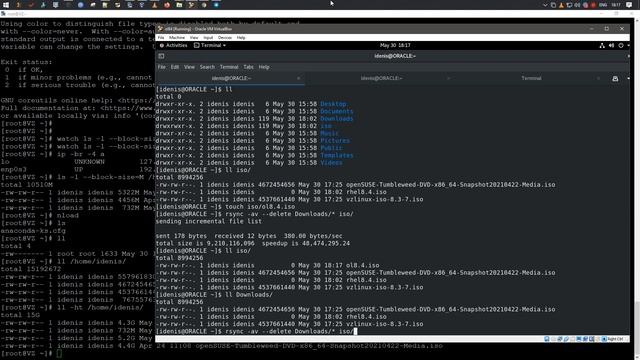Switch to the tab named Terminal

pyautogui.click(x=531, y=78)
